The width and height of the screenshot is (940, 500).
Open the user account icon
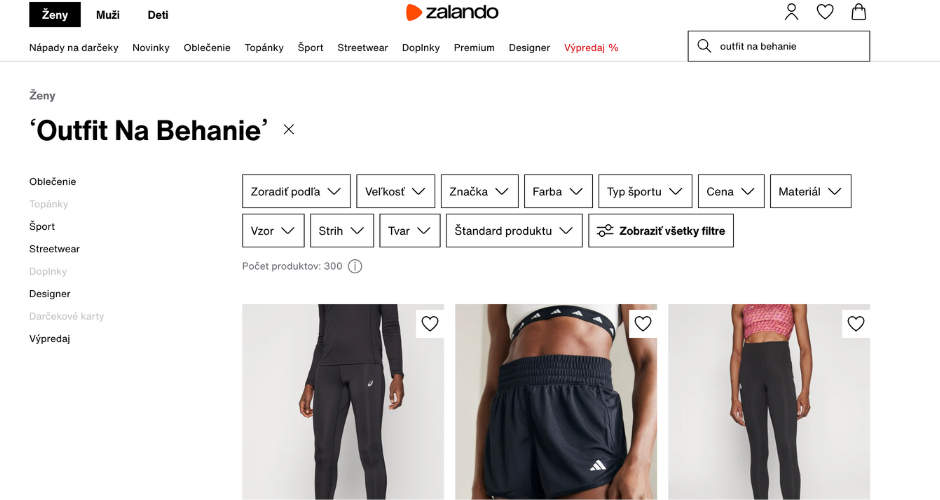[791, 12]
